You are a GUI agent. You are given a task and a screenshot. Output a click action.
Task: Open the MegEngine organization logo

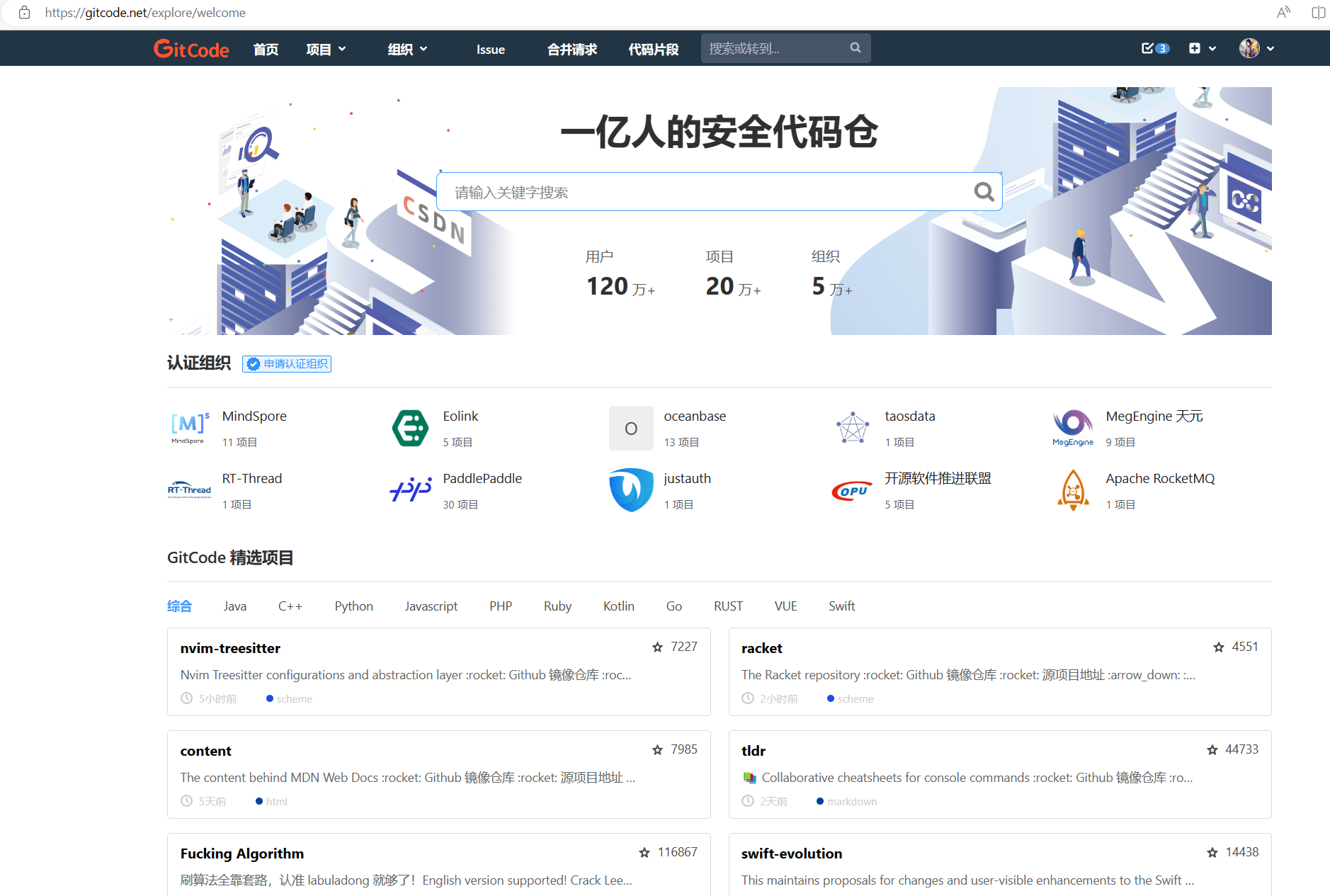(x=1073, y=428)
